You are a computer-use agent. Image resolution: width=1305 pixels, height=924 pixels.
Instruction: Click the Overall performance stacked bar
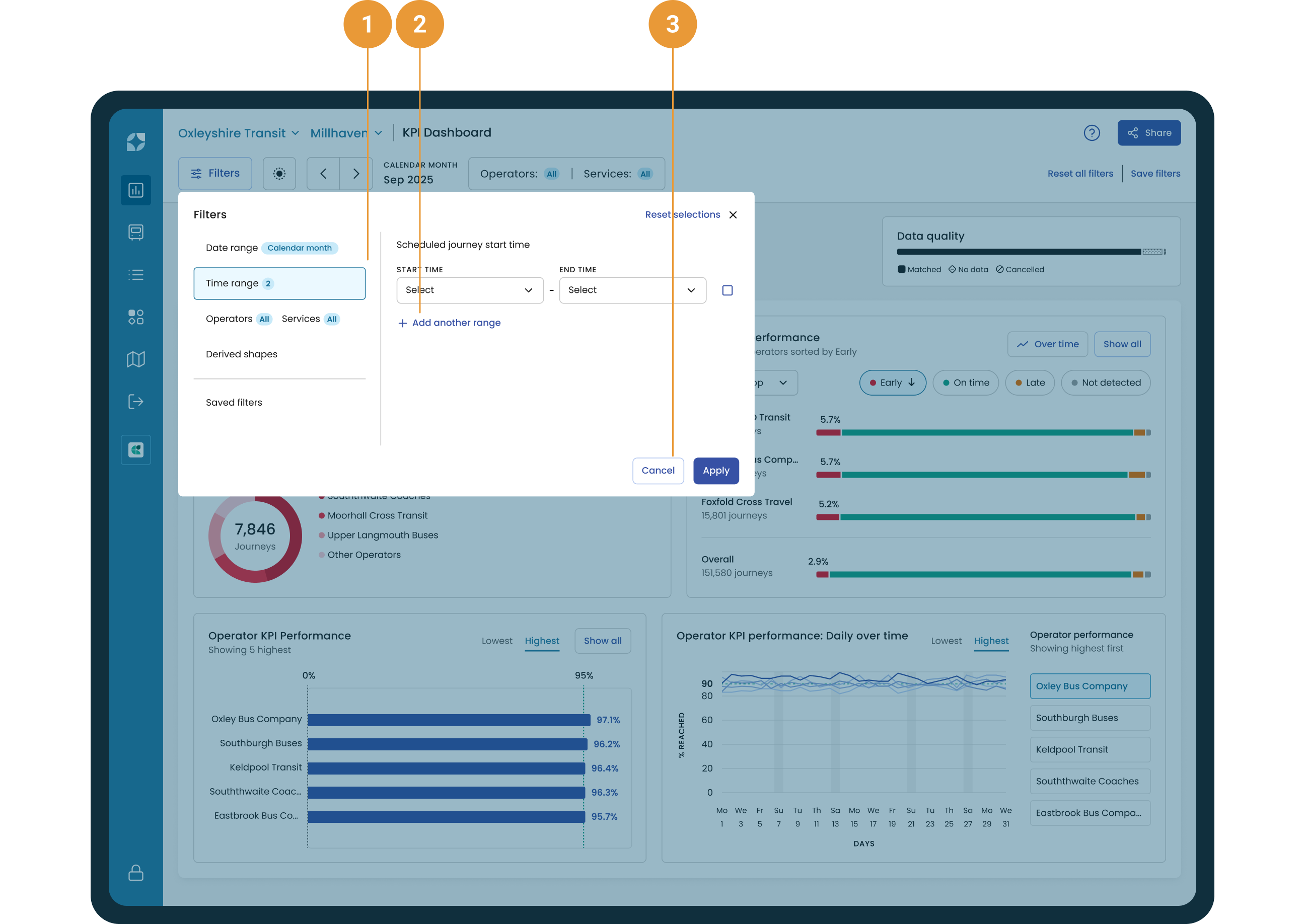(x=983, y=575)
